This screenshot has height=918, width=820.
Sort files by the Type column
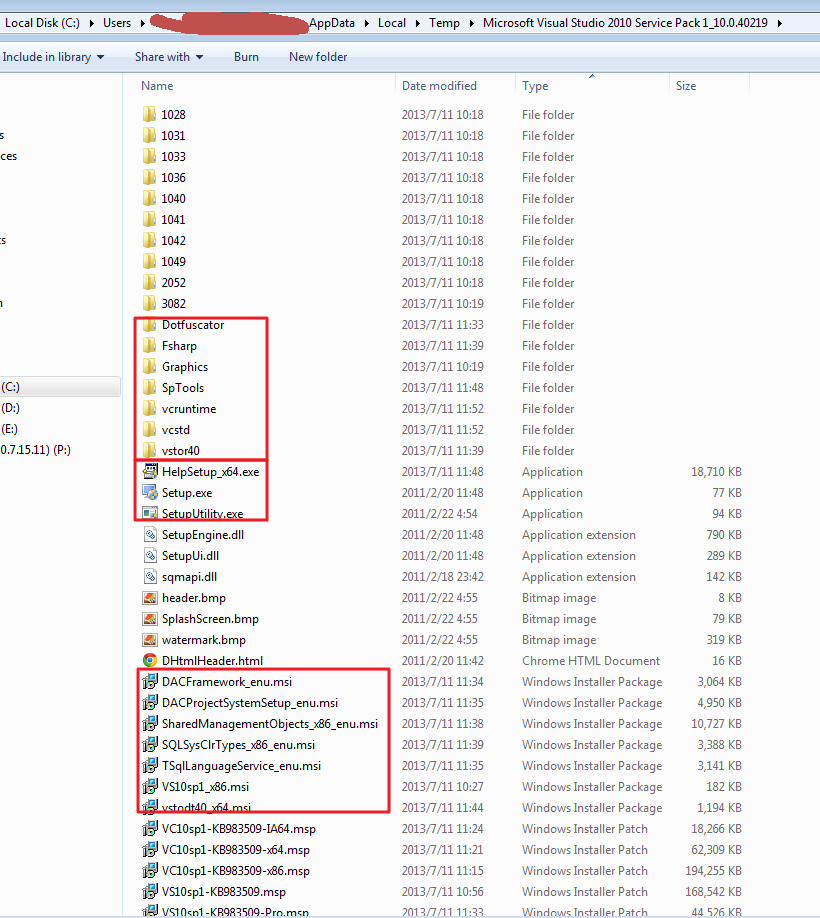click(535, 85)
